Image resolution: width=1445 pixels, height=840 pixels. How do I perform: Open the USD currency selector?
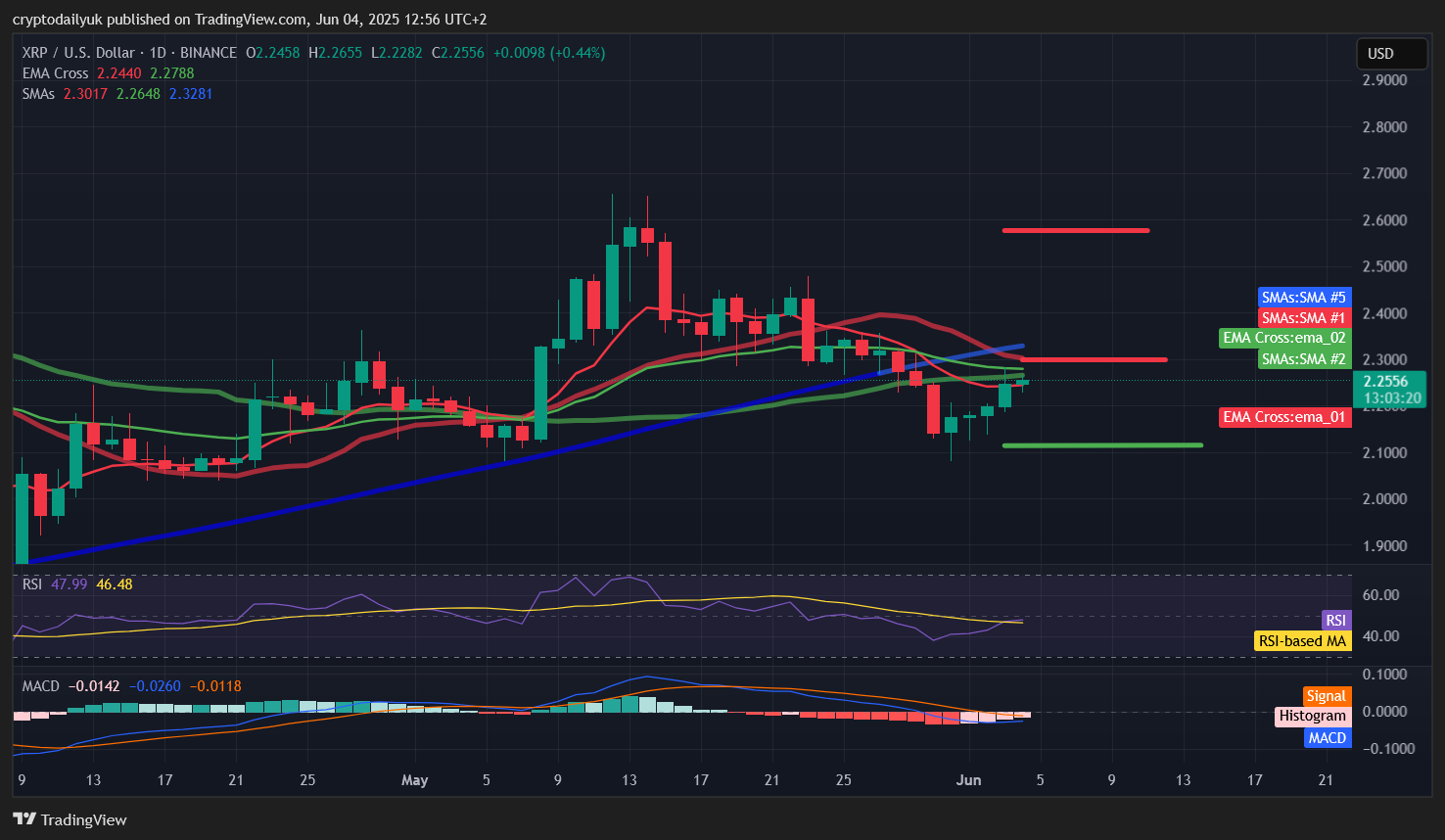[x=1391, y=54]
